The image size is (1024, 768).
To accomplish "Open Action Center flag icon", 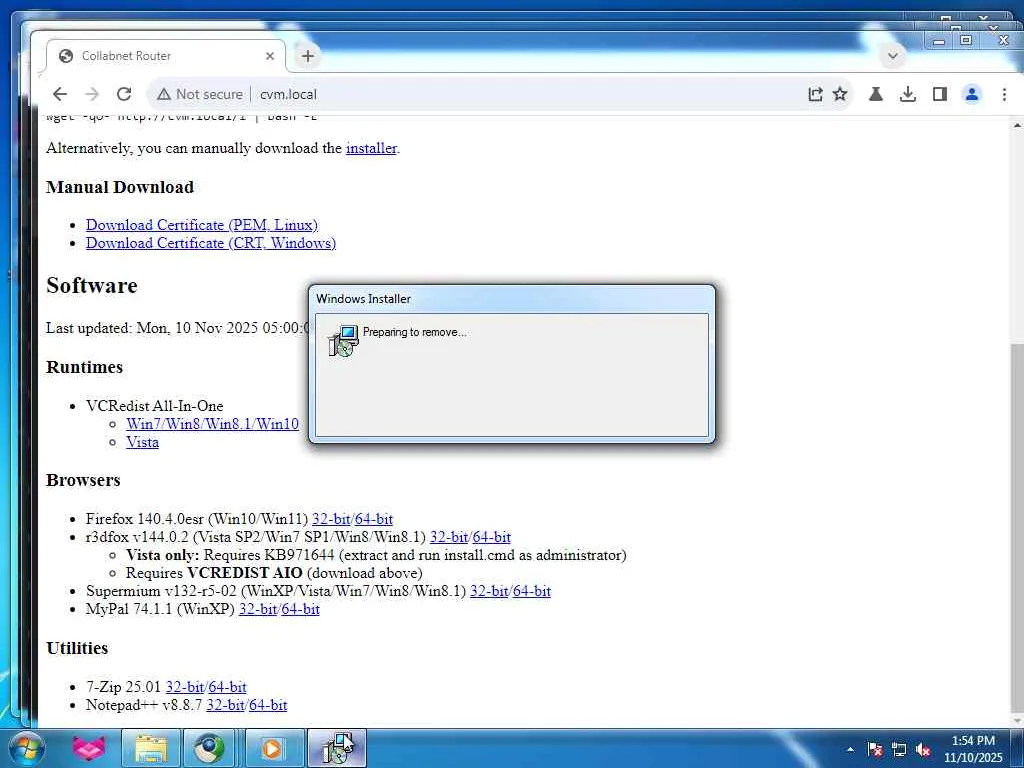I will (x=874, y=749).
